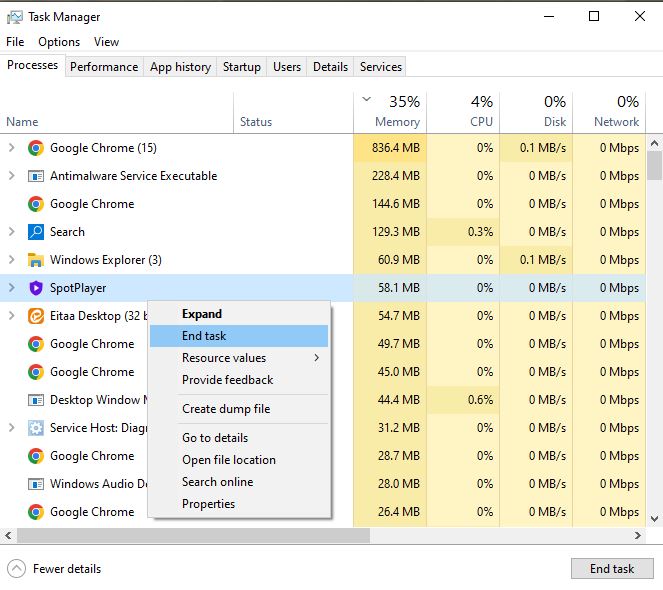Click the Chrome icon in the 49.7 MB row
This screenshot has height=590, width=663.
[x=36, y=344]
